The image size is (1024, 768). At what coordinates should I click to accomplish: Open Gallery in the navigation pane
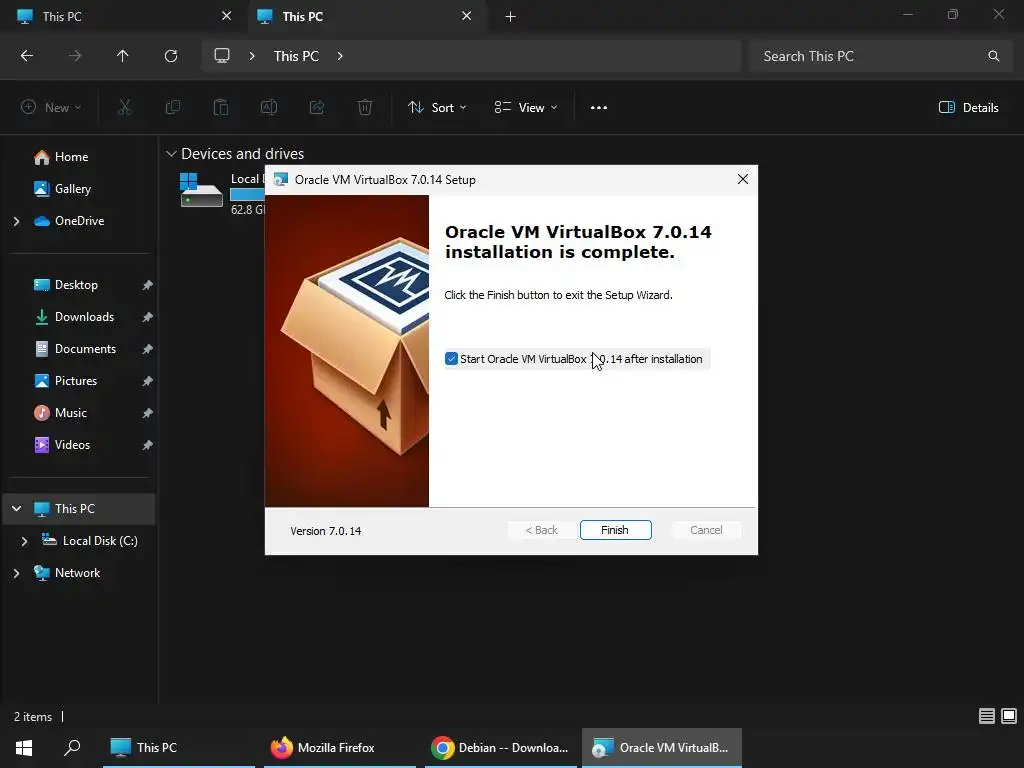72,189
